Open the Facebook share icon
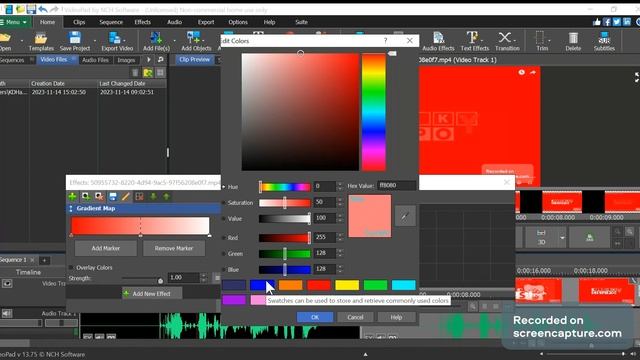Image resolution: width=640 pixels, height=360 pixels. pos(607,22)
